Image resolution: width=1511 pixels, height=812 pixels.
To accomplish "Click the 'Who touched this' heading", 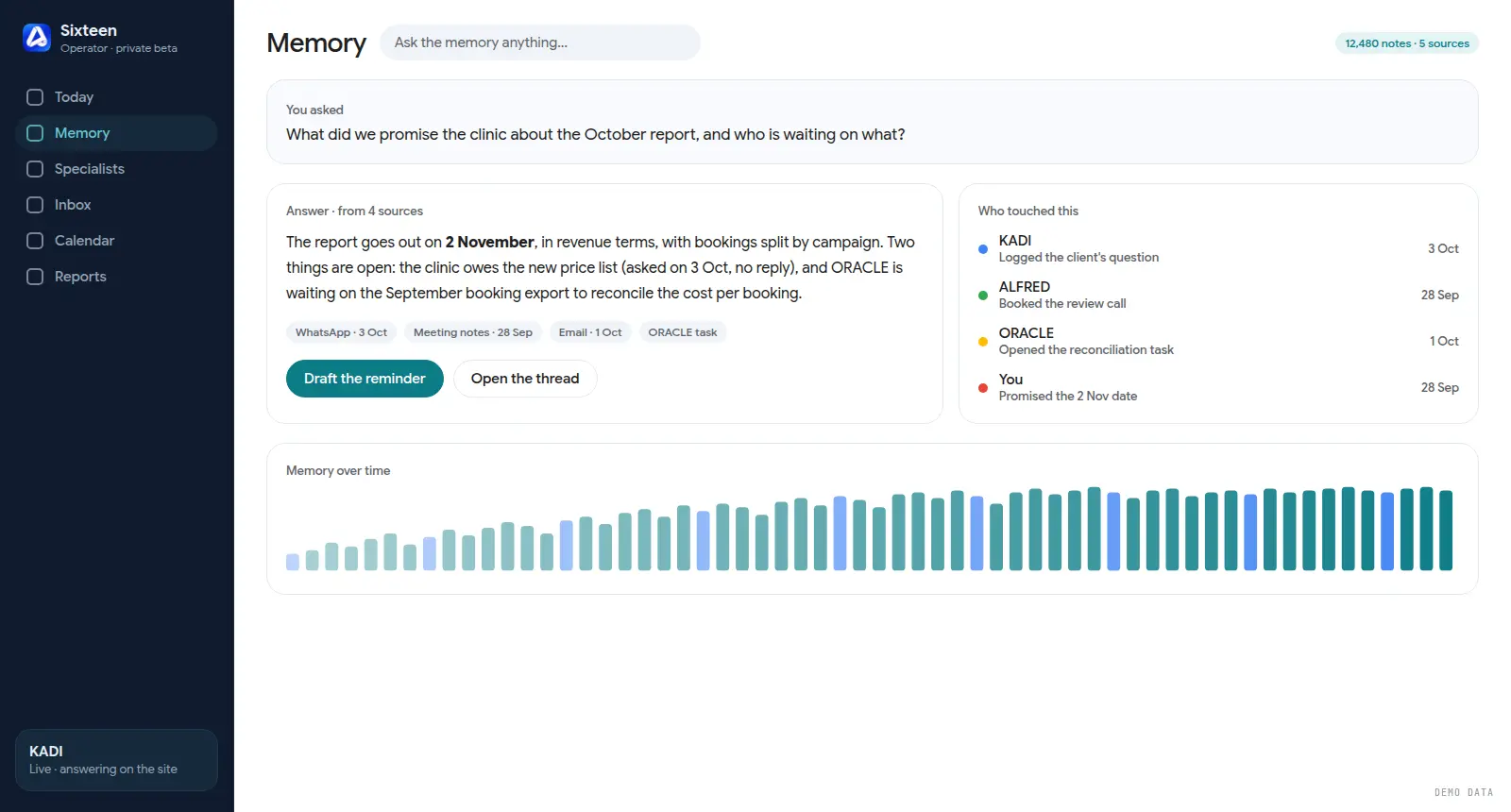I will [x=1028, y=211].
